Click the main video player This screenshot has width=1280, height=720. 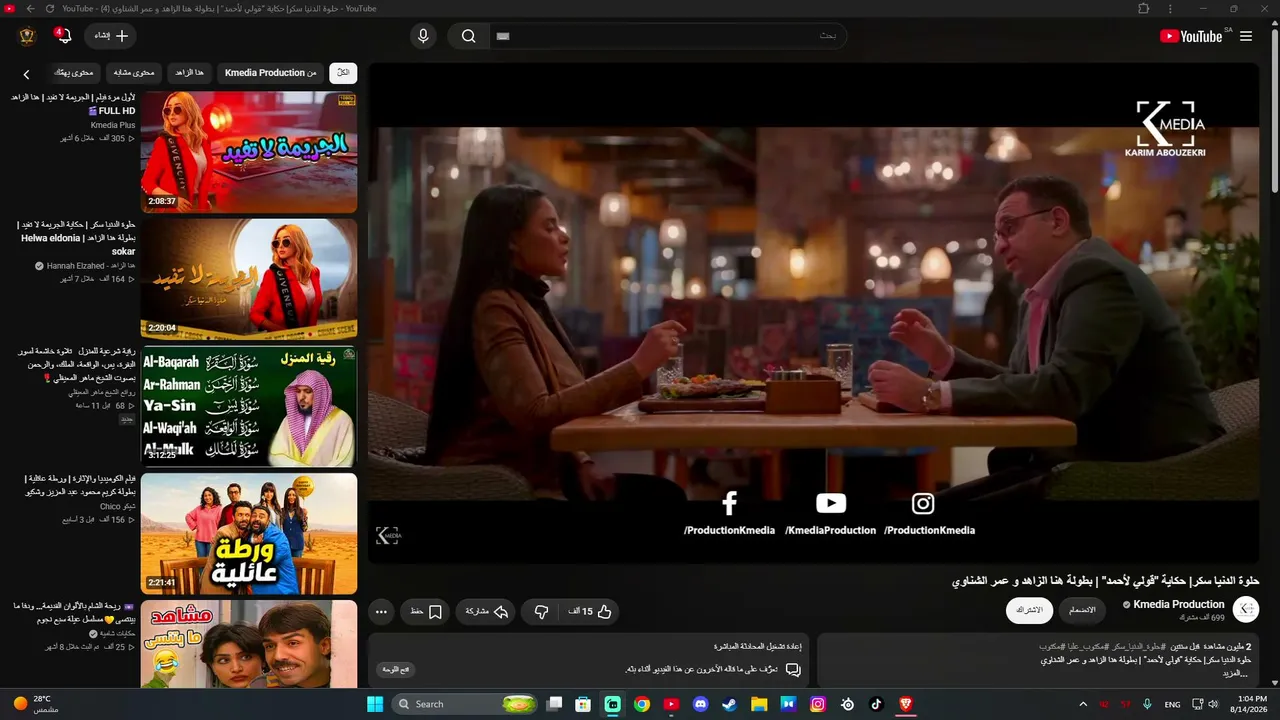[x=813, y=313]
